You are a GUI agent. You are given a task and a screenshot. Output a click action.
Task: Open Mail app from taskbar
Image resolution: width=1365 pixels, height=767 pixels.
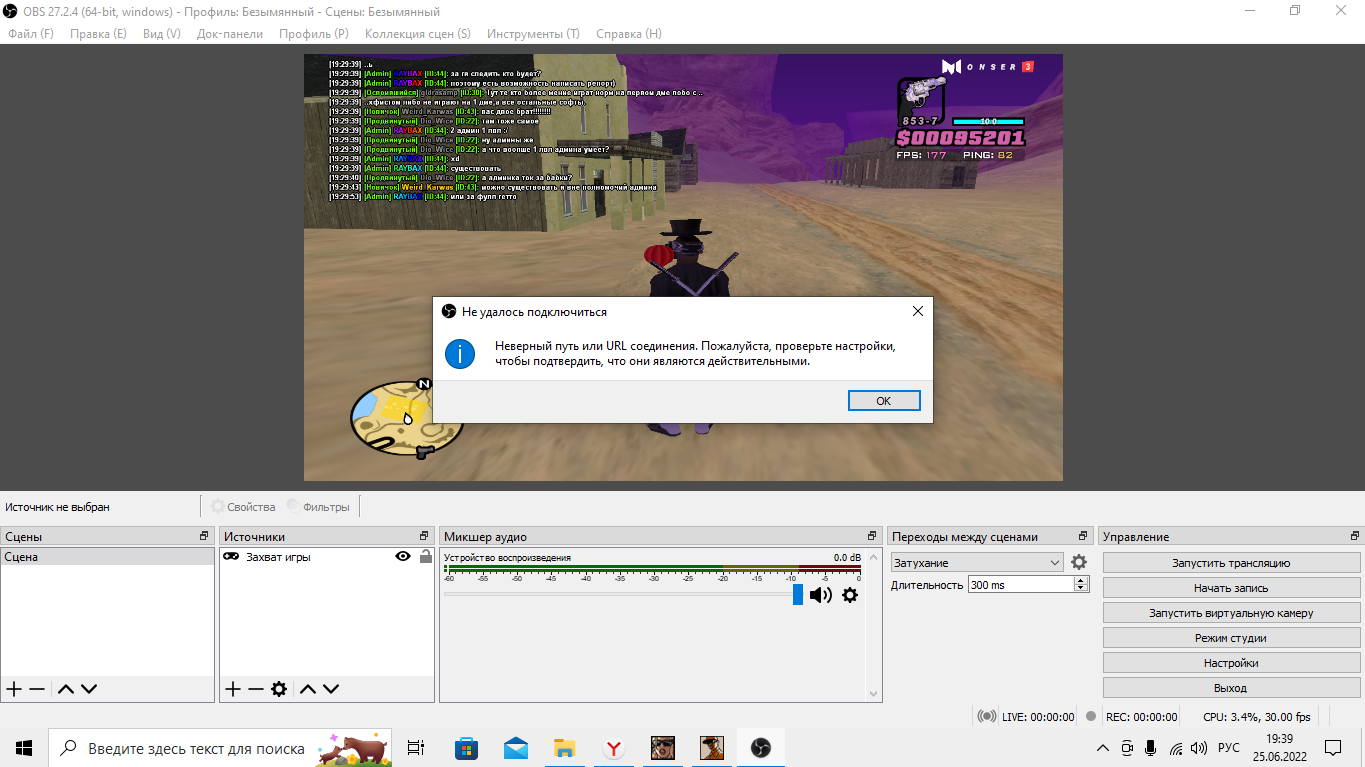point(515,747)
